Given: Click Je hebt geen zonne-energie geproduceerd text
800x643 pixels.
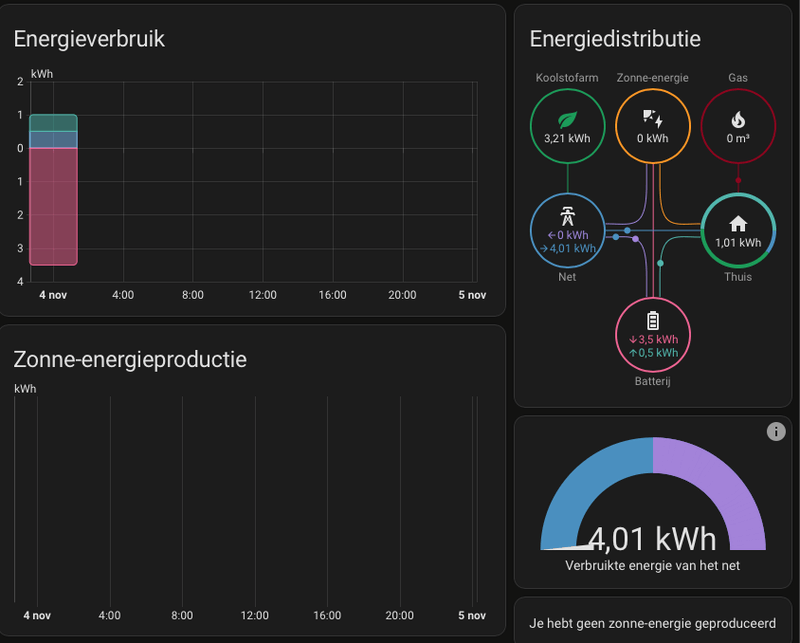Looking at the screenshot, I should [x=653, y=624].
